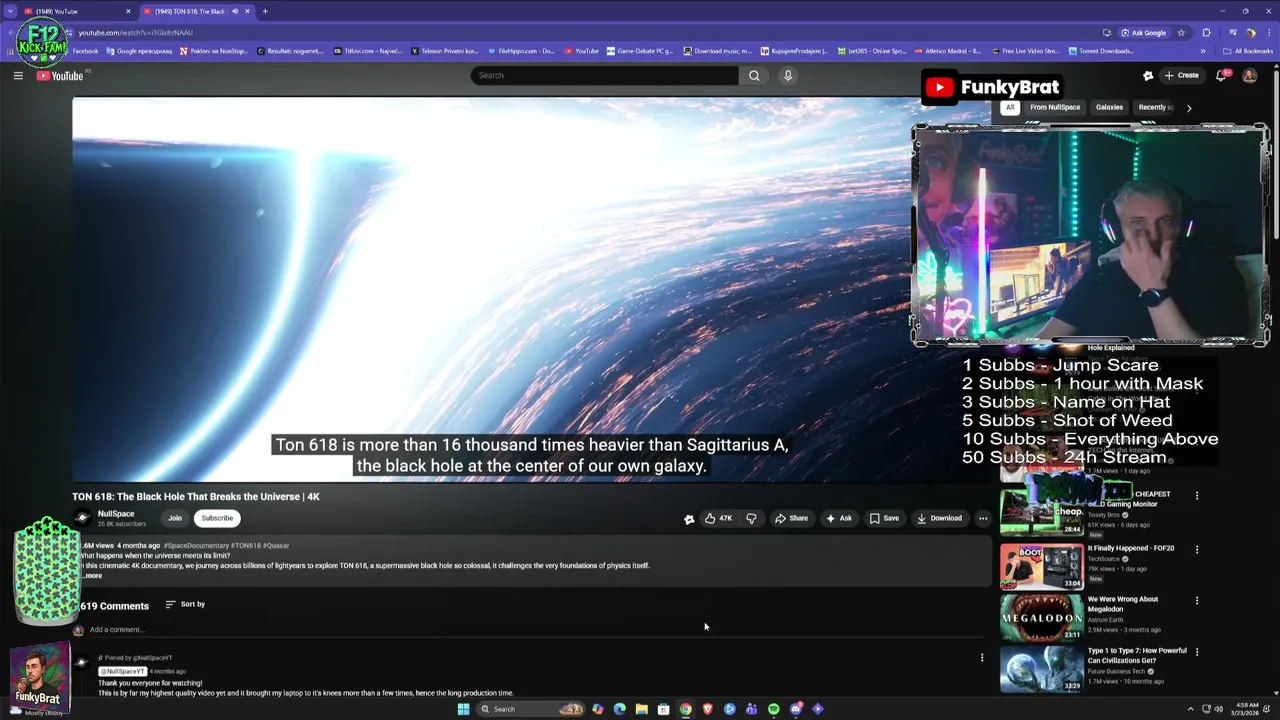Select the Recently uploaded chip
Screen dimensions: 1280x720
point(1155,107)
